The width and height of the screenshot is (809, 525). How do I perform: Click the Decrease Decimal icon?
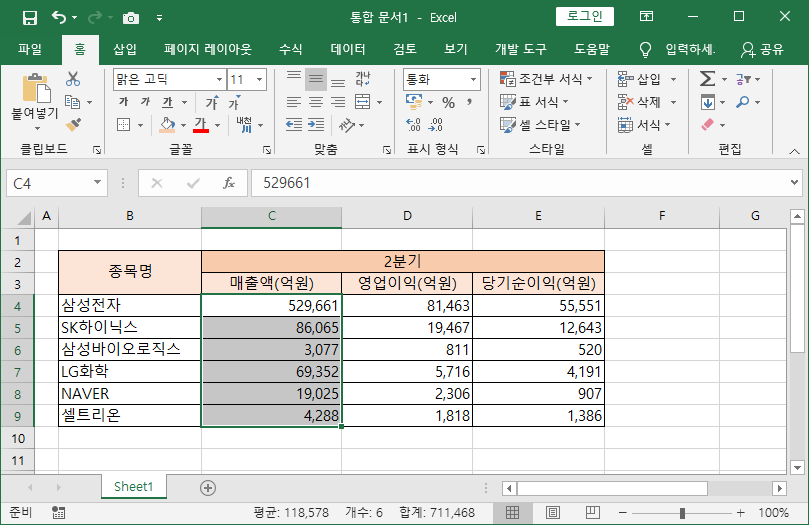click(435, 125)
